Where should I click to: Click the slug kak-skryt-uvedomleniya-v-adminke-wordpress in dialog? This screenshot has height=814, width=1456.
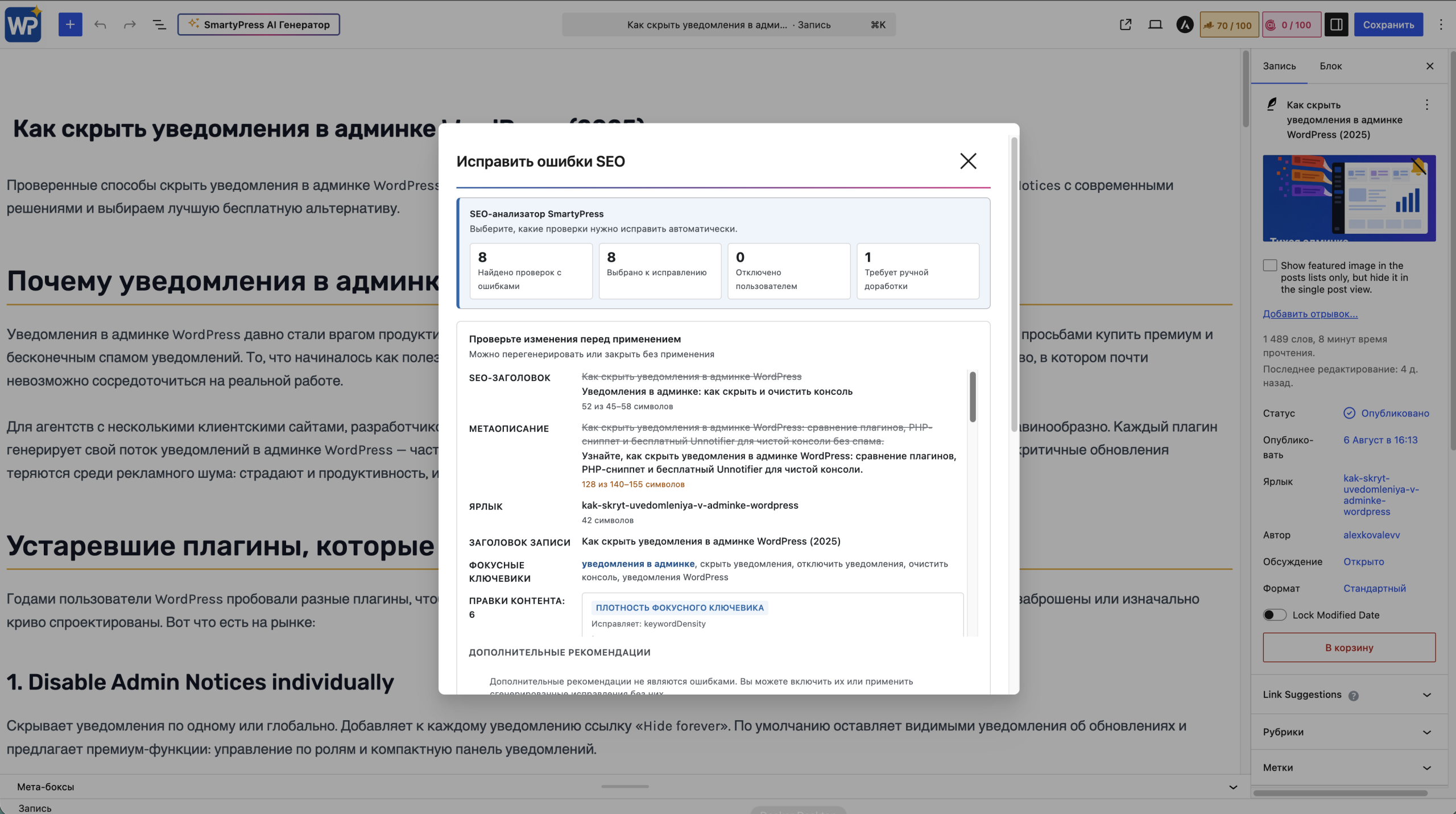pos(689,505)
